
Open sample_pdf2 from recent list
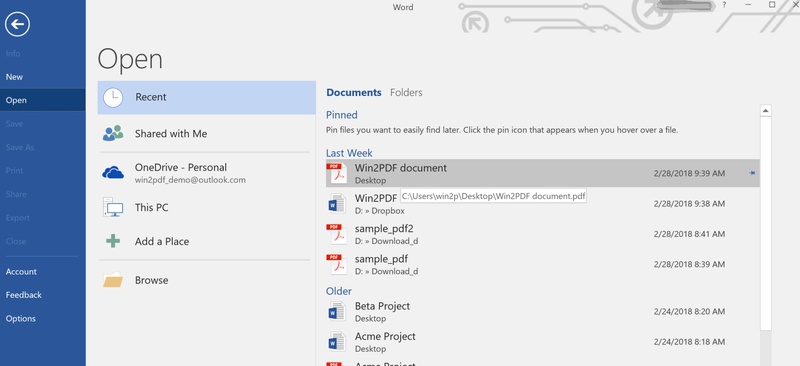pyautogui.click(x=384, y=228)
